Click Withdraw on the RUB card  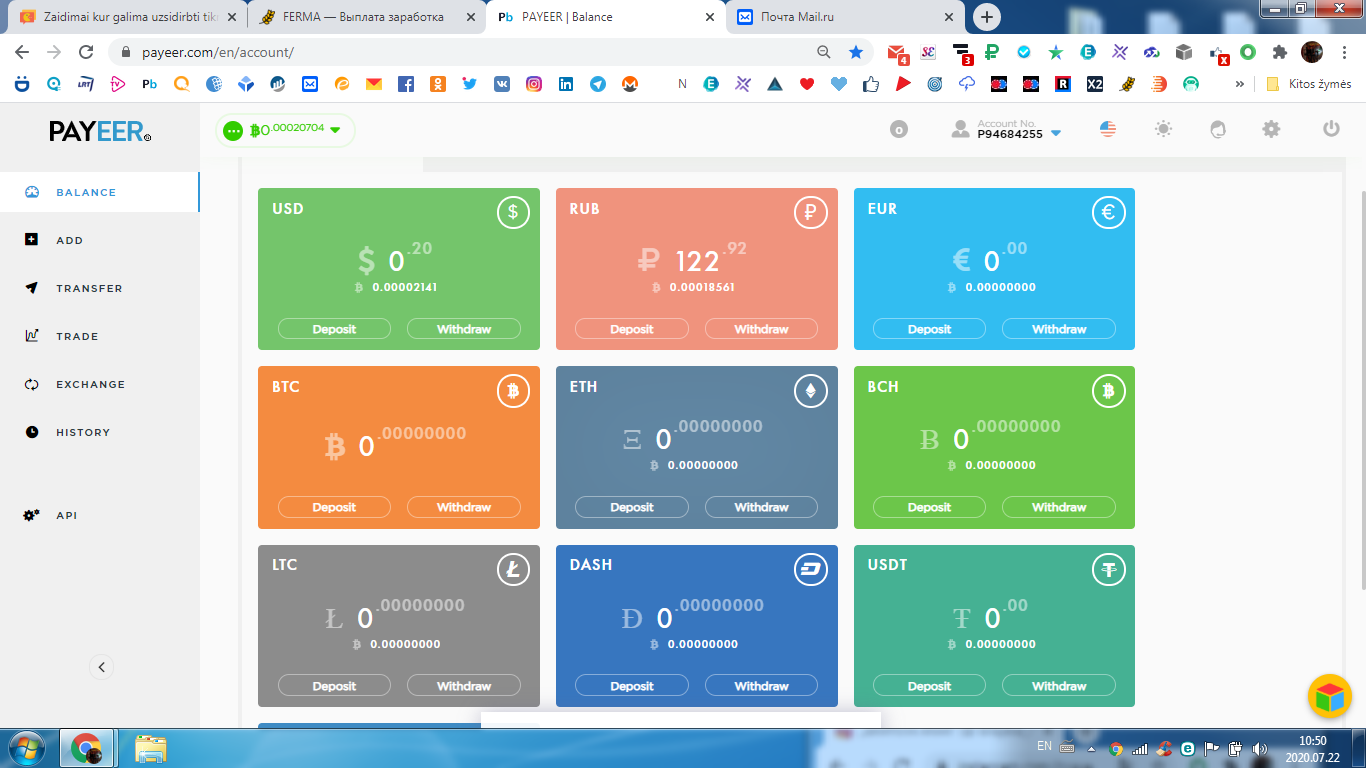pyautogui.click(x=761, y=329)
